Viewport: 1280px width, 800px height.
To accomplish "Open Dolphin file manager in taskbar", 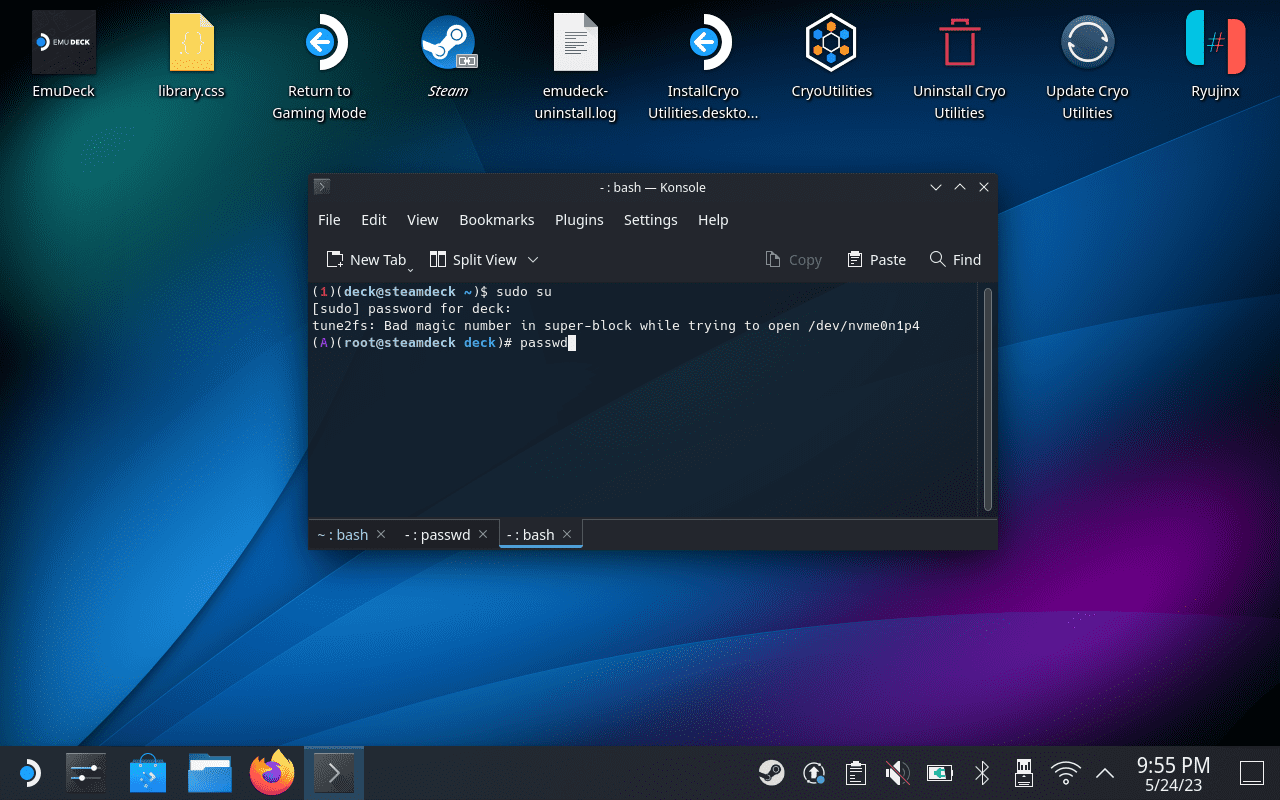I will (210, 773).
